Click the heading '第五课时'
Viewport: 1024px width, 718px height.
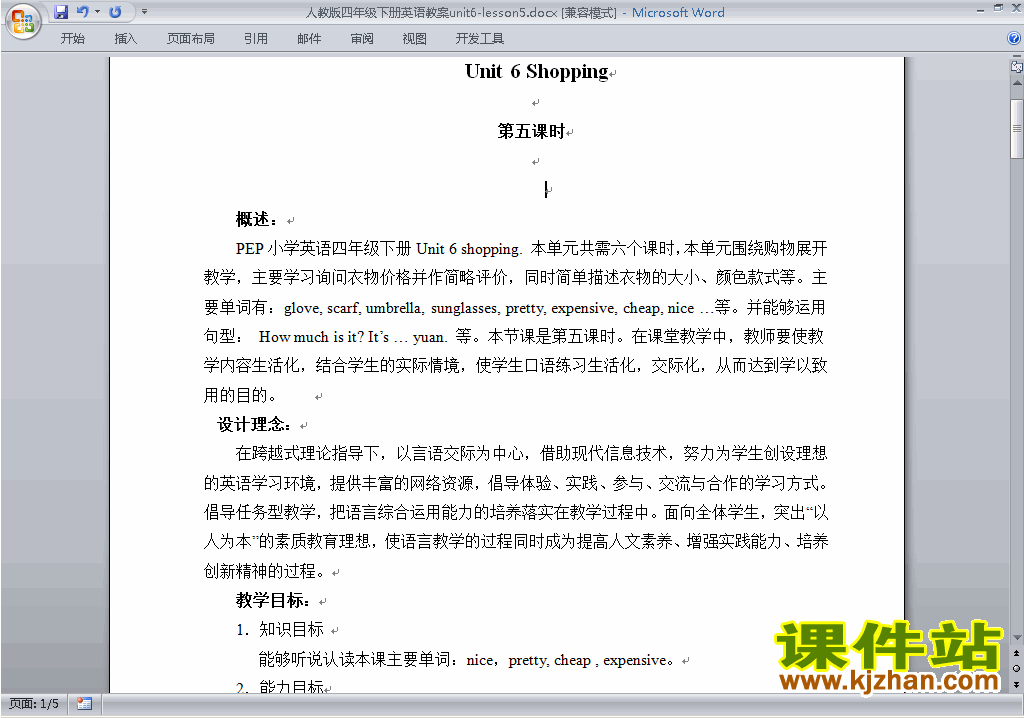click(x=531, y=131)
